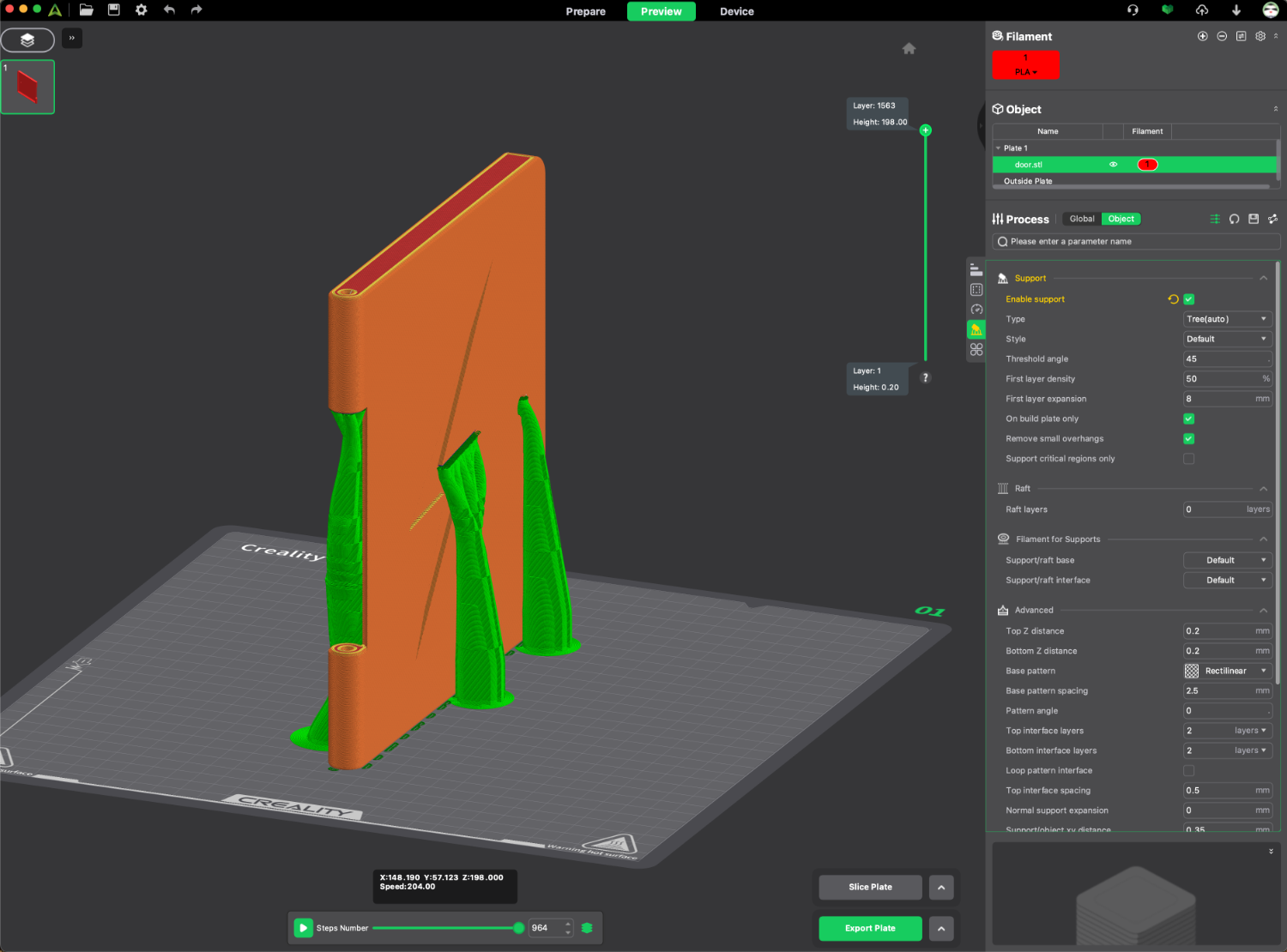The image size is (1287, 952).
Task: Enable Support critical regions only
Action: (1189, 459)
